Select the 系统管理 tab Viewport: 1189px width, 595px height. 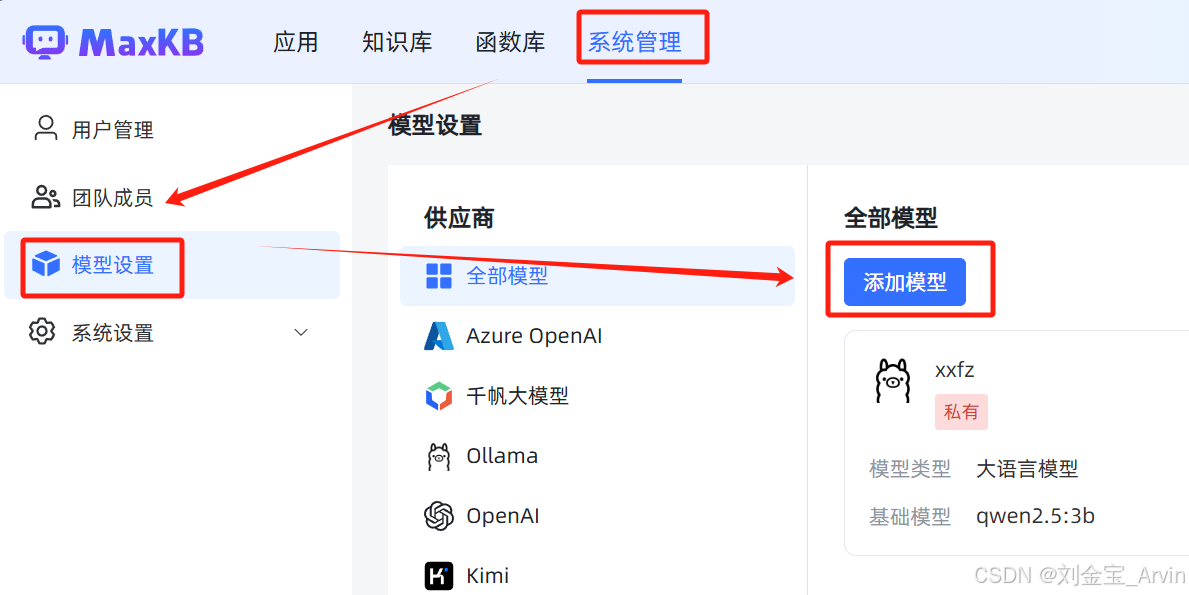[635, 42]
